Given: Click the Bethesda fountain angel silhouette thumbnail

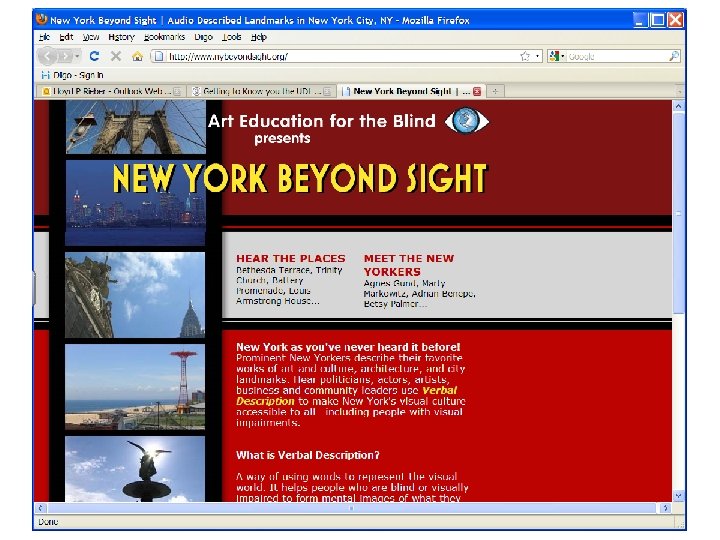Looking at the screenshot, I should coord(135,469).
